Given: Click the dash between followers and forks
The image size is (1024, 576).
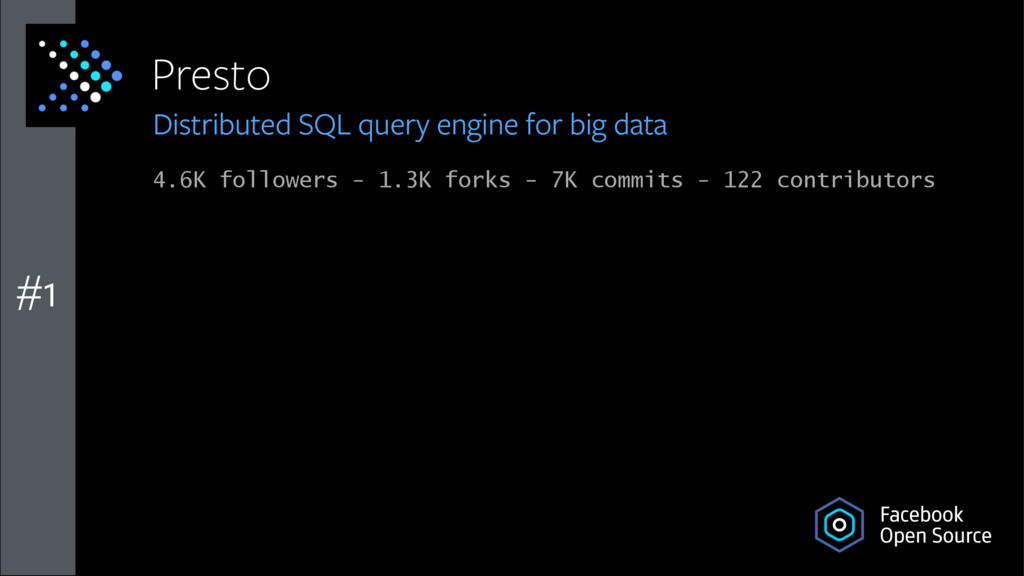Looking at the screenshot, I should tap(358, 181).
